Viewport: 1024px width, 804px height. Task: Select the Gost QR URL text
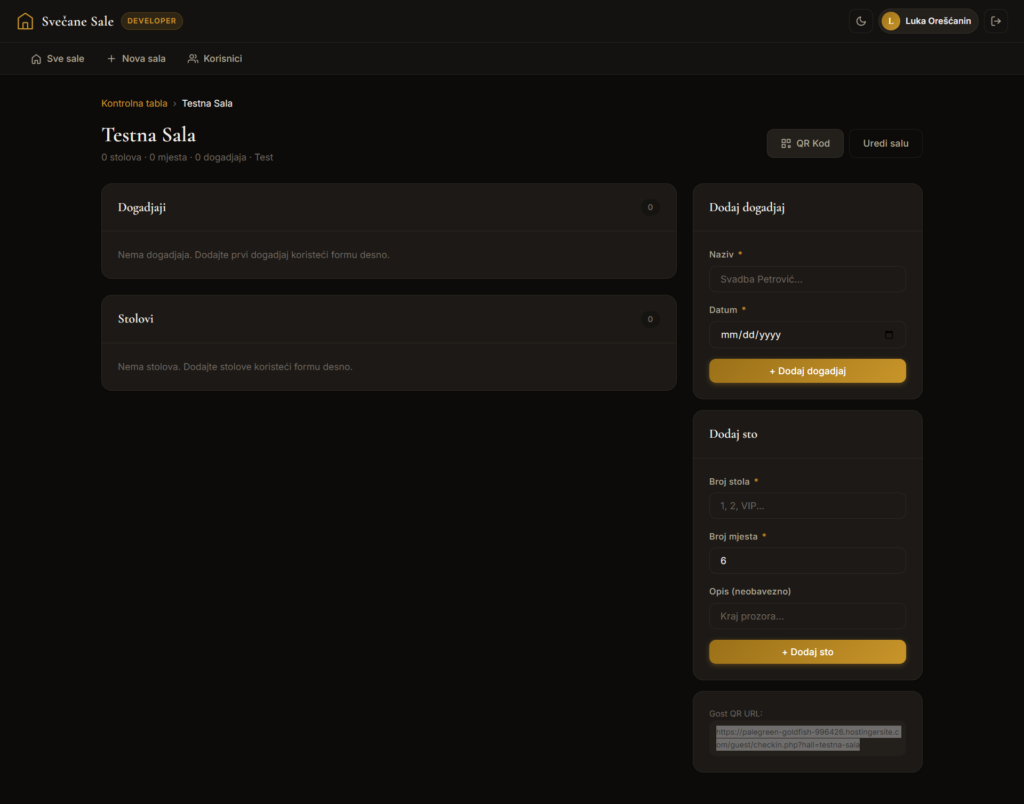tap(807, 738)
